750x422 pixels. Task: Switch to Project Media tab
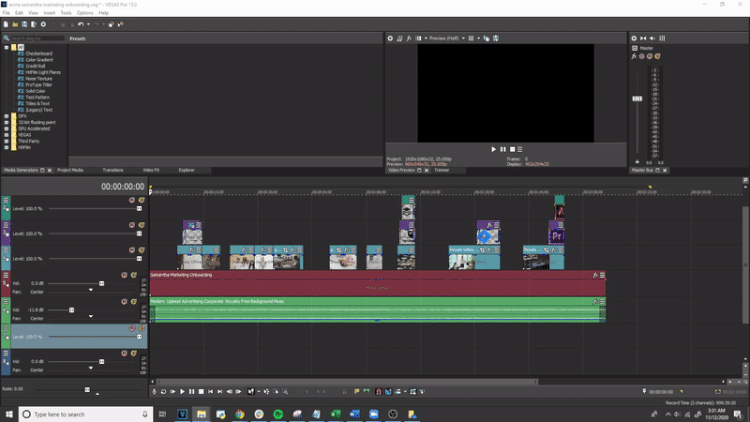coord(70,170)
